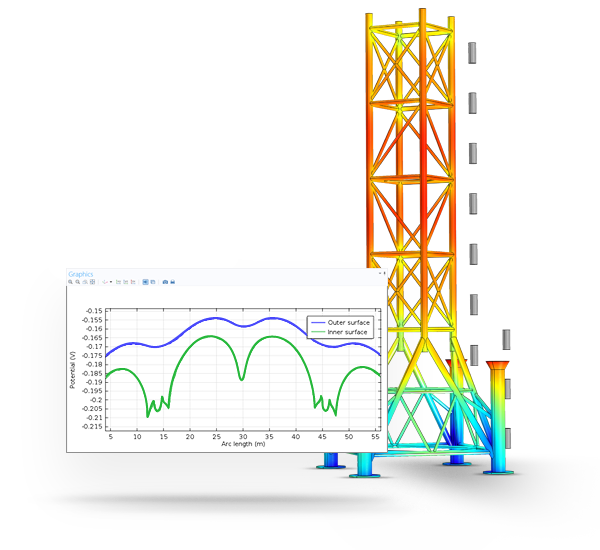Click the Zoom Extents icon
The height and width of the screenshot is (550, 600).
[x=92, y=282]
